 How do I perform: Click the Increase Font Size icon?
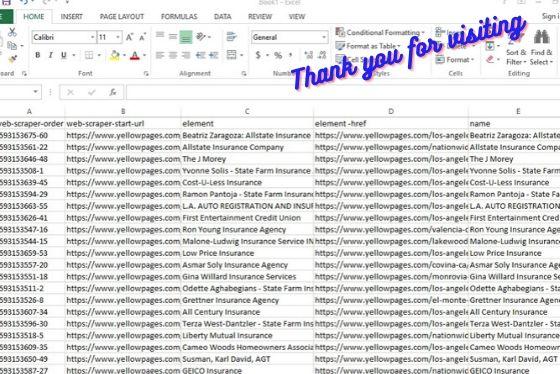click(x=129, y=37)
